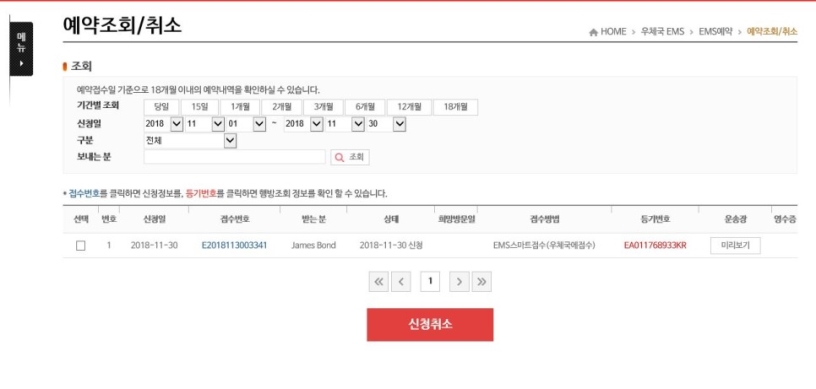The height and width of the screenshot is (389, 816).
Task: Click the 등기번호 column header
Action: point(655,219)
